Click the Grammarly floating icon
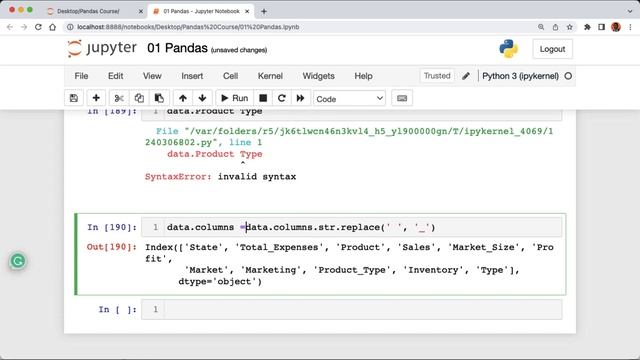Viewport: 640px width, 360px height. (x=18, y=261)
